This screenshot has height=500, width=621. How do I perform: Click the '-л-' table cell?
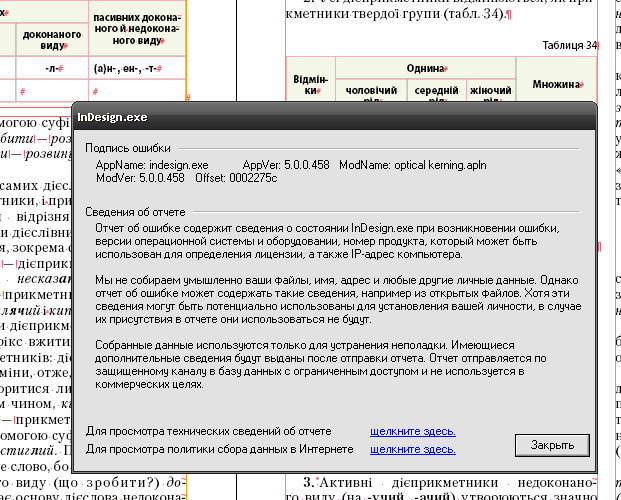[52, 68]
